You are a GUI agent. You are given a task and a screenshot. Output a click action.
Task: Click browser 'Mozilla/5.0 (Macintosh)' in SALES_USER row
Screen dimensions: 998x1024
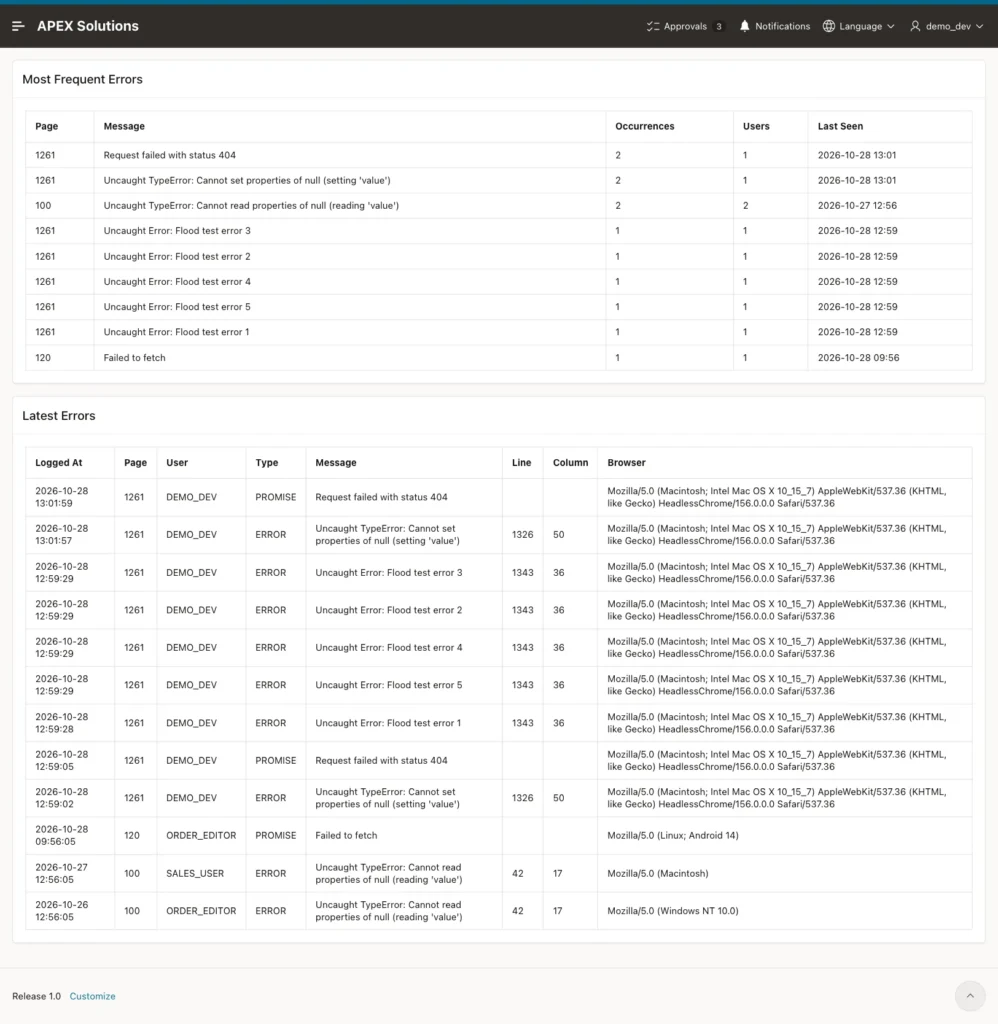click(658, 873)
